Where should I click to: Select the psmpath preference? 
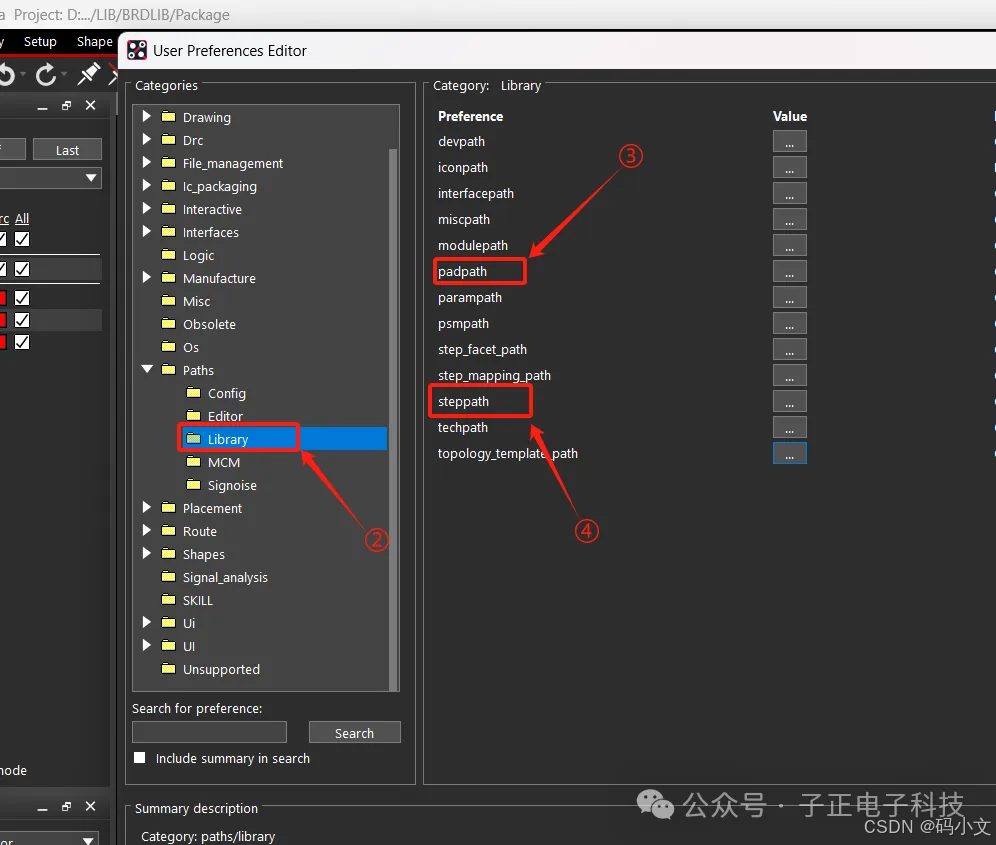coord(464,323)
